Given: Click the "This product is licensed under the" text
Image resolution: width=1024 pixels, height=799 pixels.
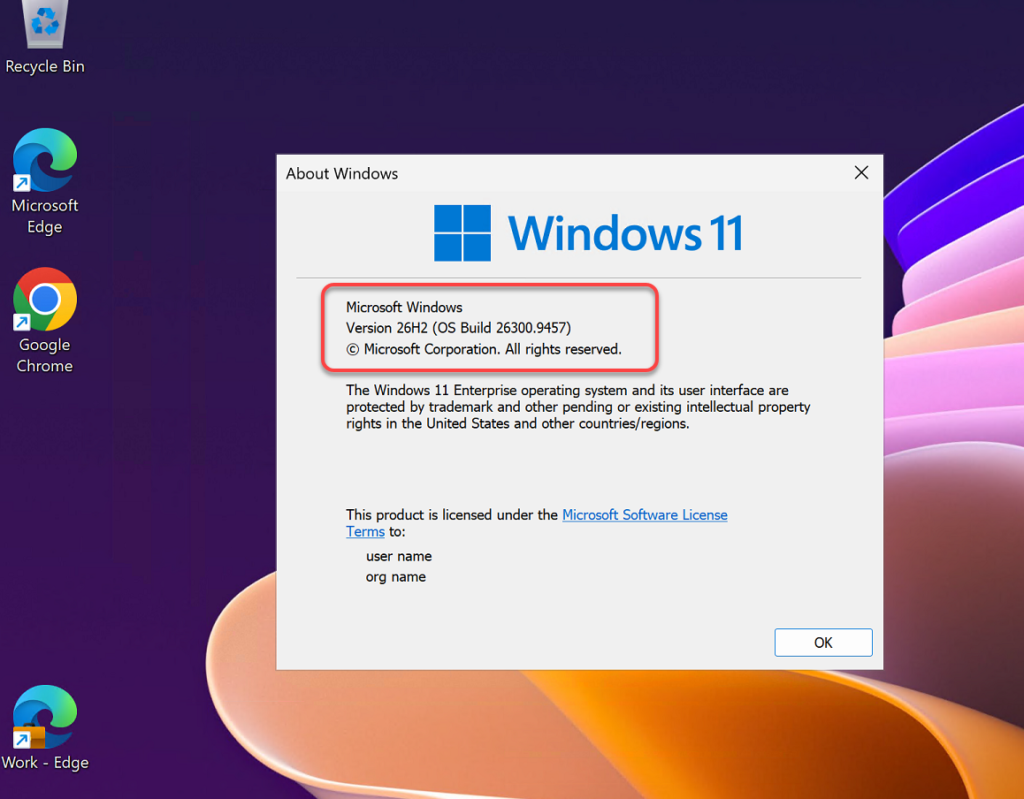Looking at the screenshot, I should point(451,515).
